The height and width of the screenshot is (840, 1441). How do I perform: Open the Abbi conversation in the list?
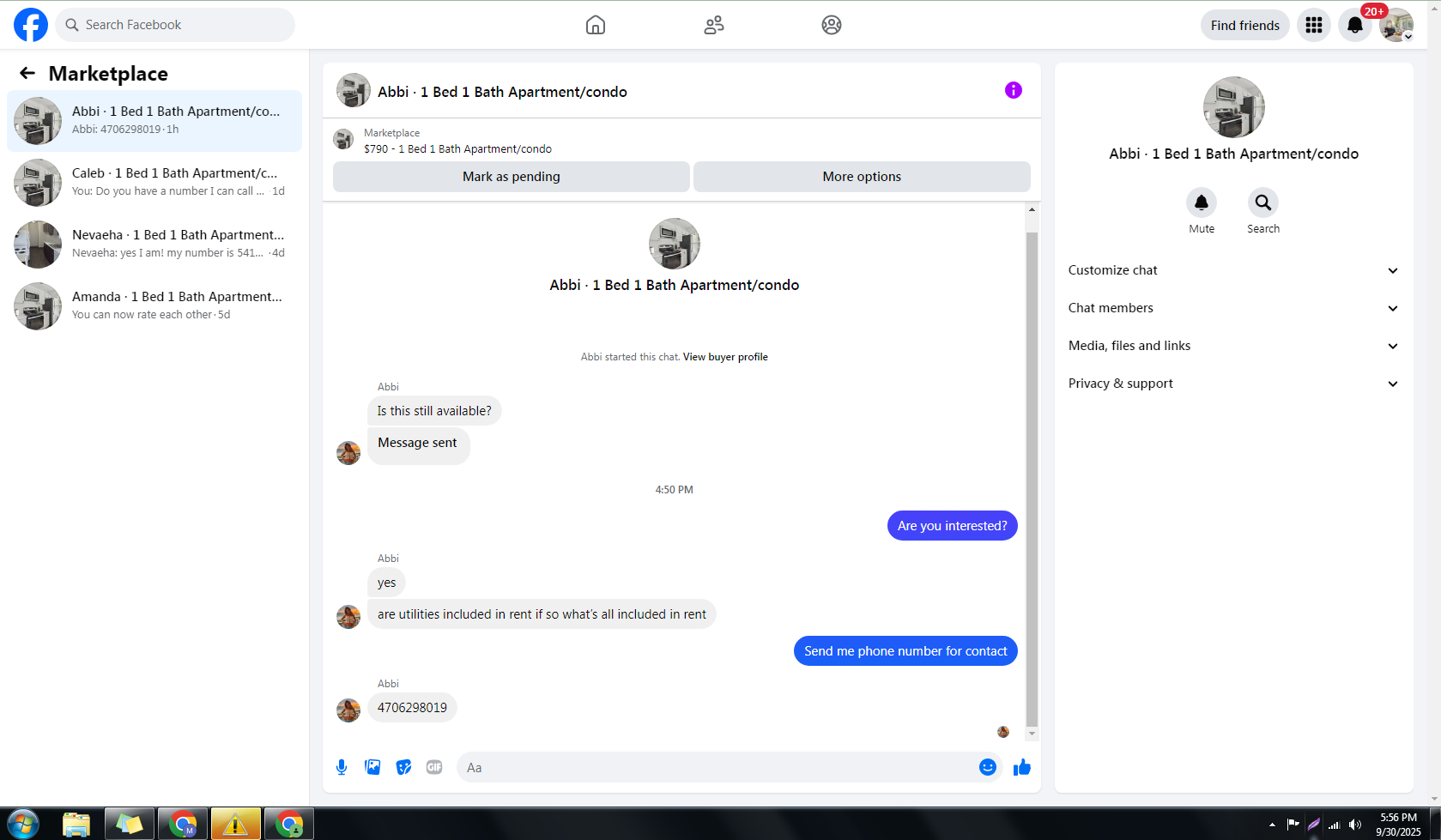tap(154, 121)
